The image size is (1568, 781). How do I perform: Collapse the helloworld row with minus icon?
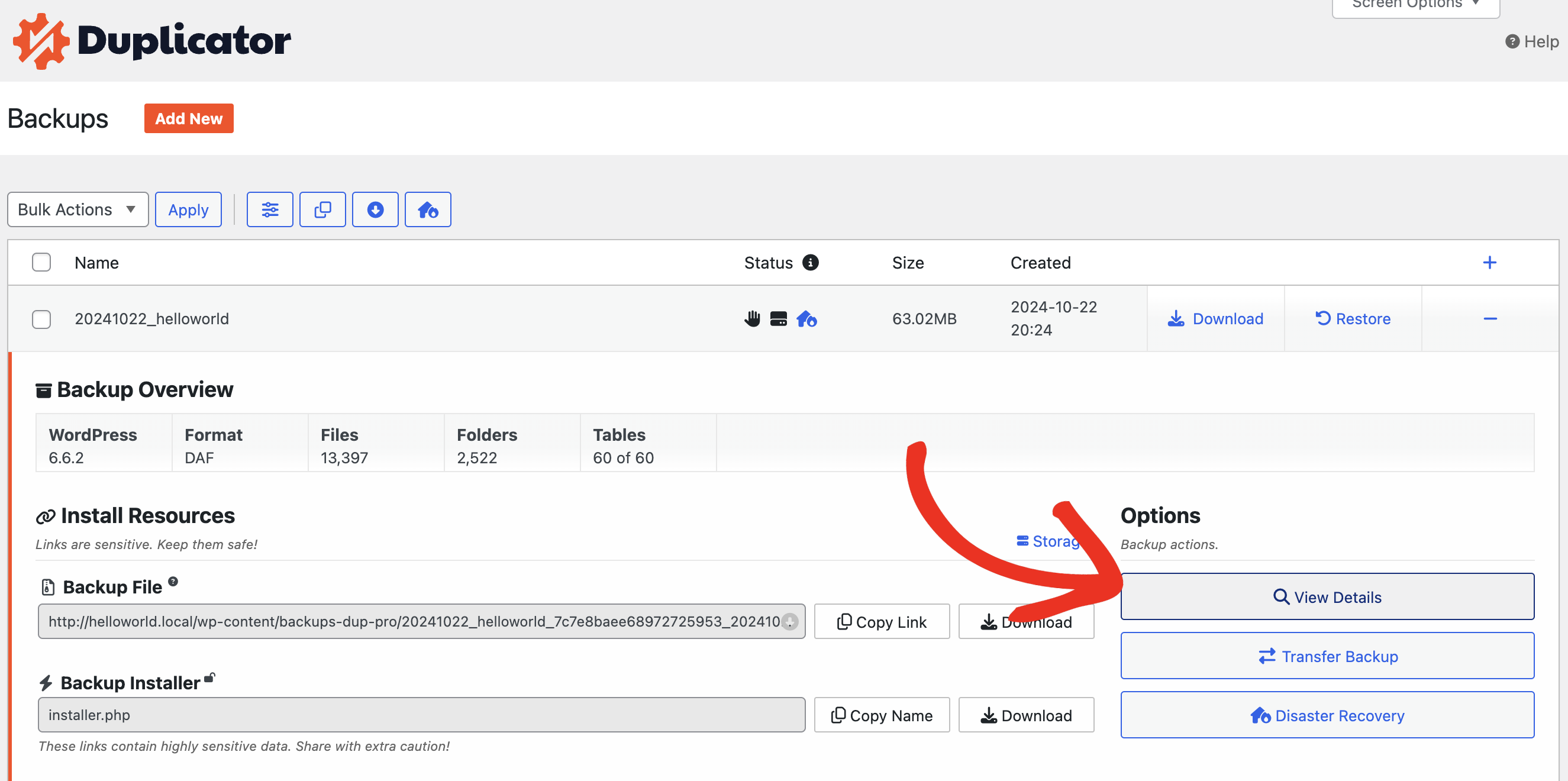[x=1490, y=318]
